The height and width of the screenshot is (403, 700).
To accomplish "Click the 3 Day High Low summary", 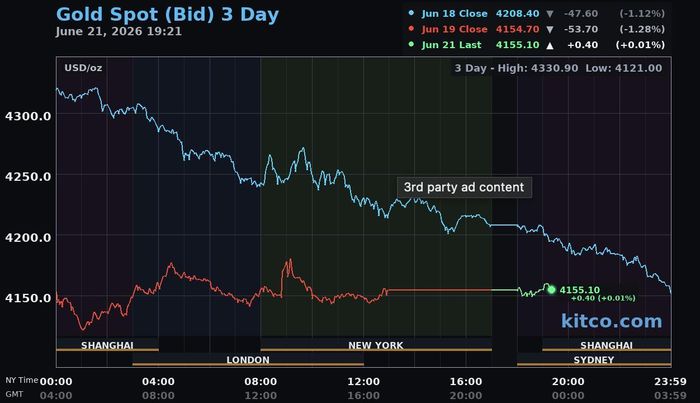I will pyautogui.click(x=558, y=68).
